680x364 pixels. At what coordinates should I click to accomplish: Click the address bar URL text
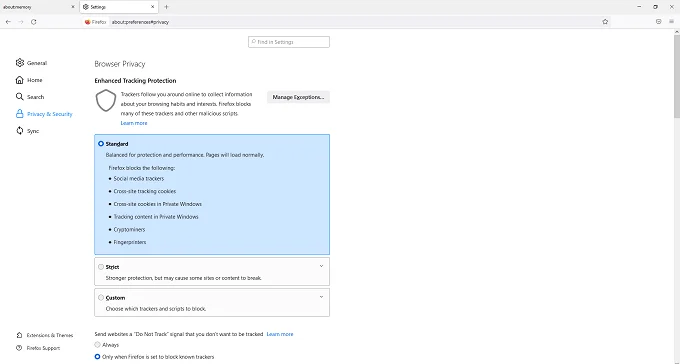click(140, 22)
